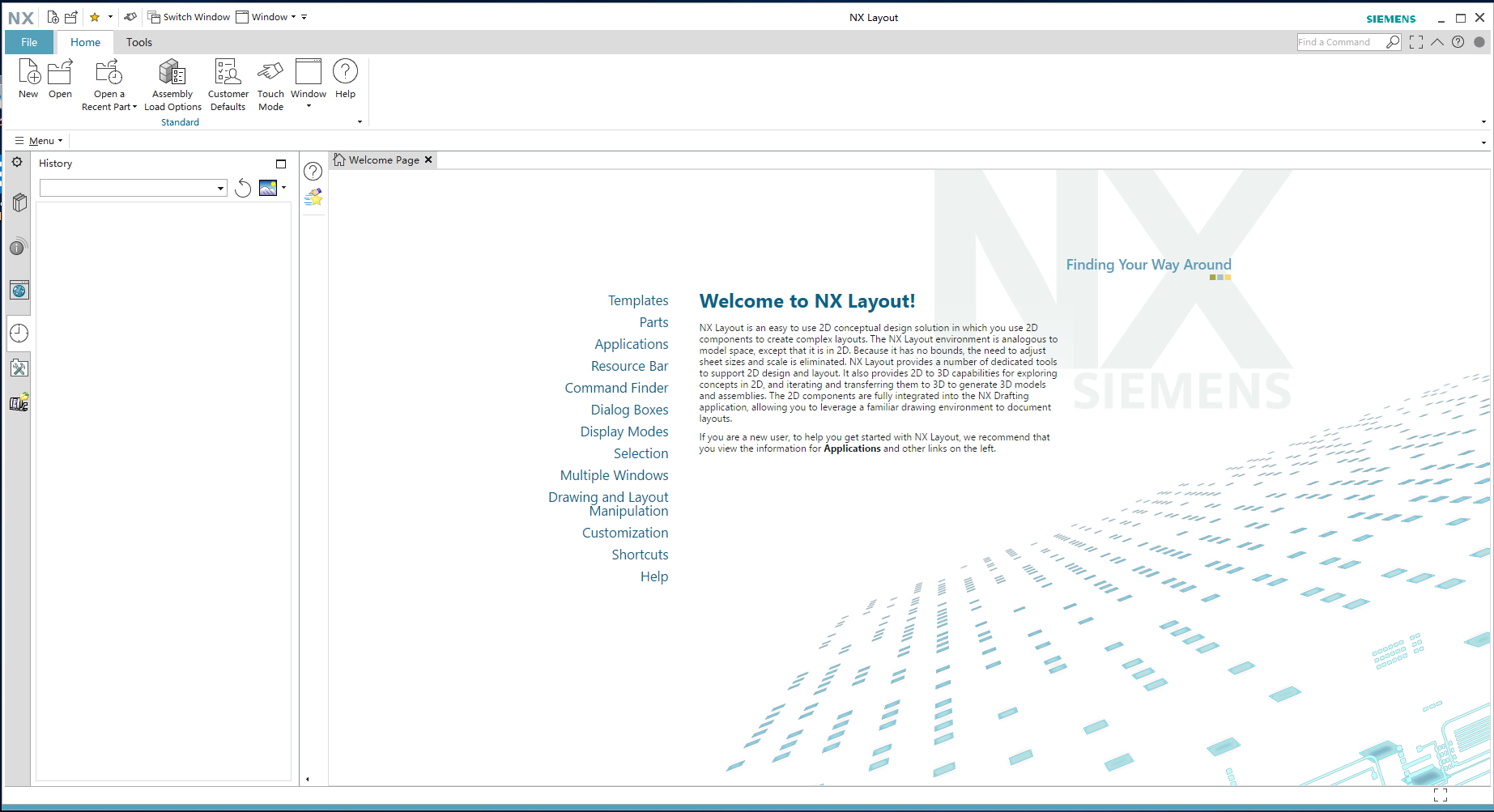Open the Resource Bar link
The width and height of the screenshot is (1494, 812).
click(629, 366)
